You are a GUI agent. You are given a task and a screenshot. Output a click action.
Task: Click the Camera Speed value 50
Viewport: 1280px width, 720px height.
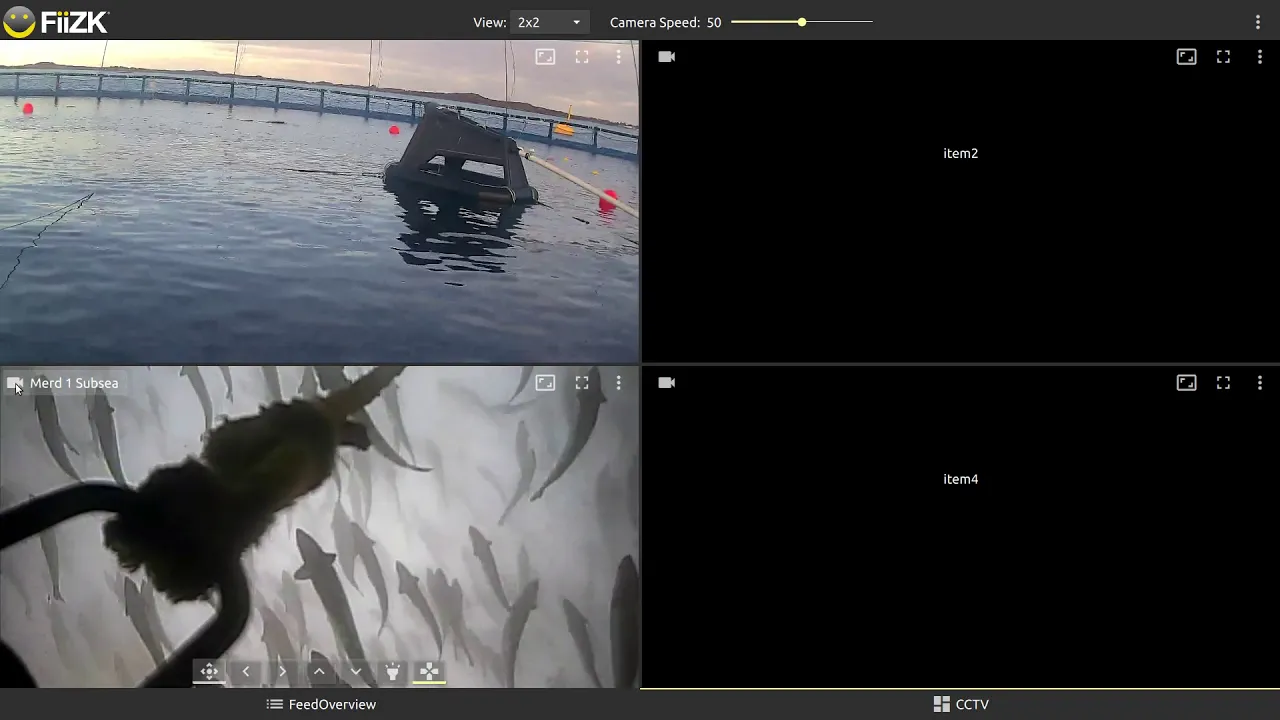(714, 22)
